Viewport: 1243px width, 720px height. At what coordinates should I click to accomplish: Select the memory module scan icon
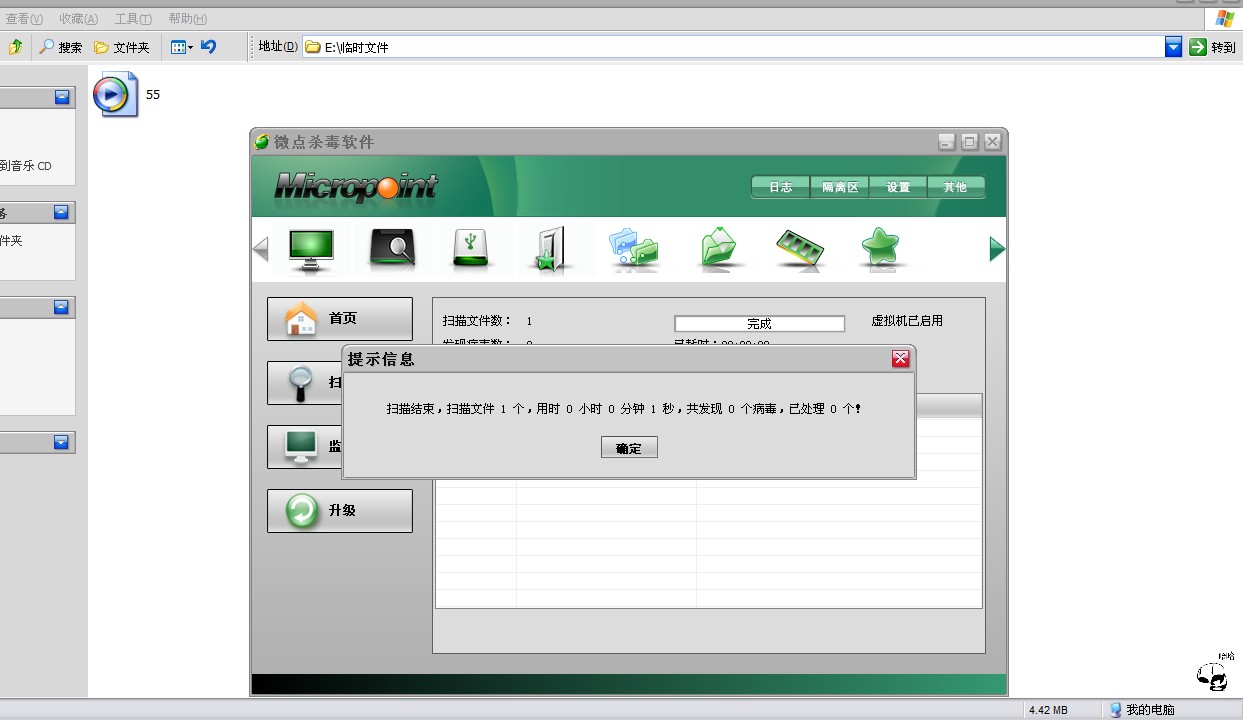point(800,249)
